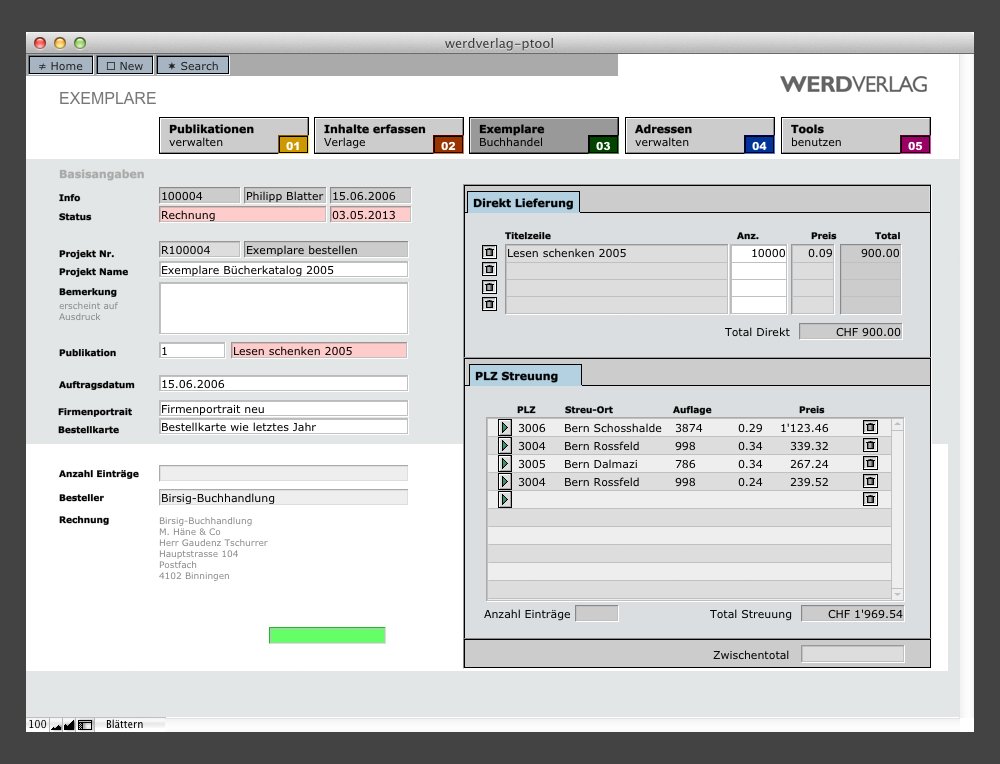Delete the 'Lesen schenken 2005' direct delivery row
Viewport: 1000px width, 764px height.
pyautogui.click(x=489, y=253)
